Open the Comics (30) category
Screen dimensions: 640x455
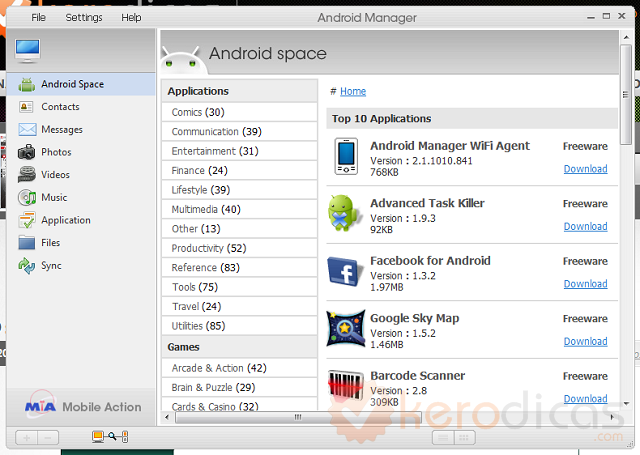tap(240, 112)
